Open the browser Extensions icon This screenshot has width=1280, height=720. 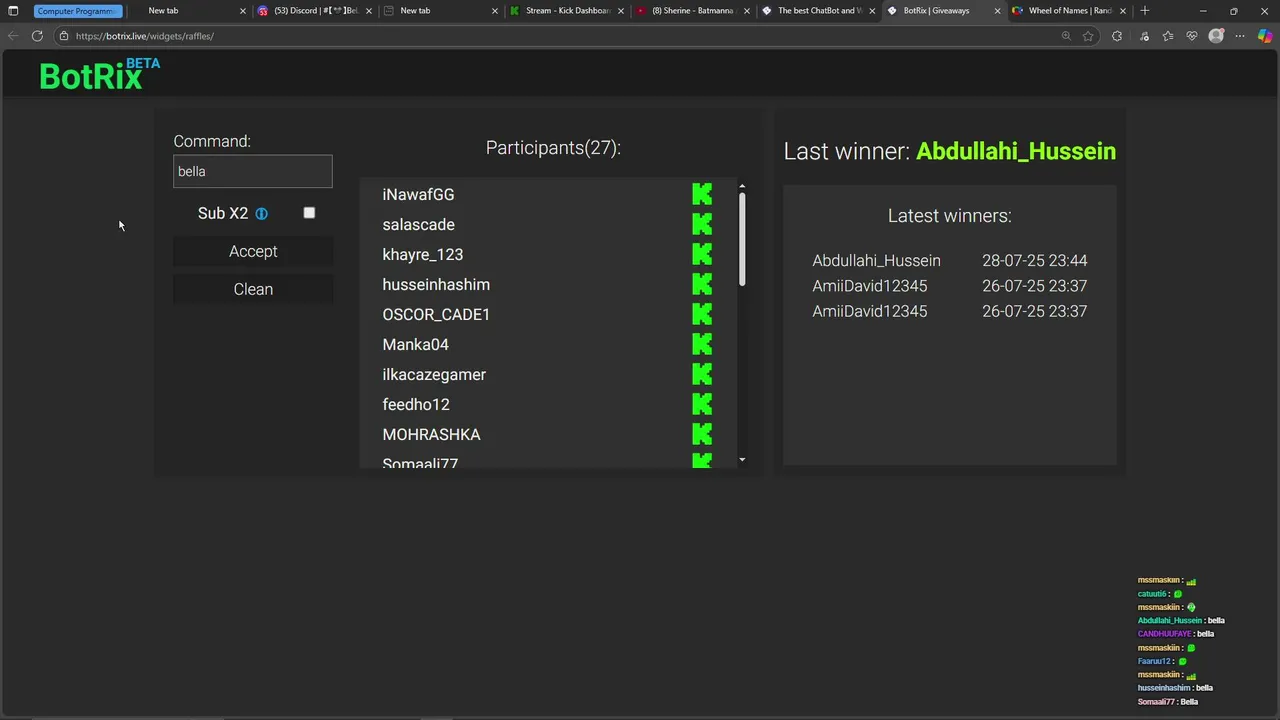pyautogui.click(x=1117, y=36)
